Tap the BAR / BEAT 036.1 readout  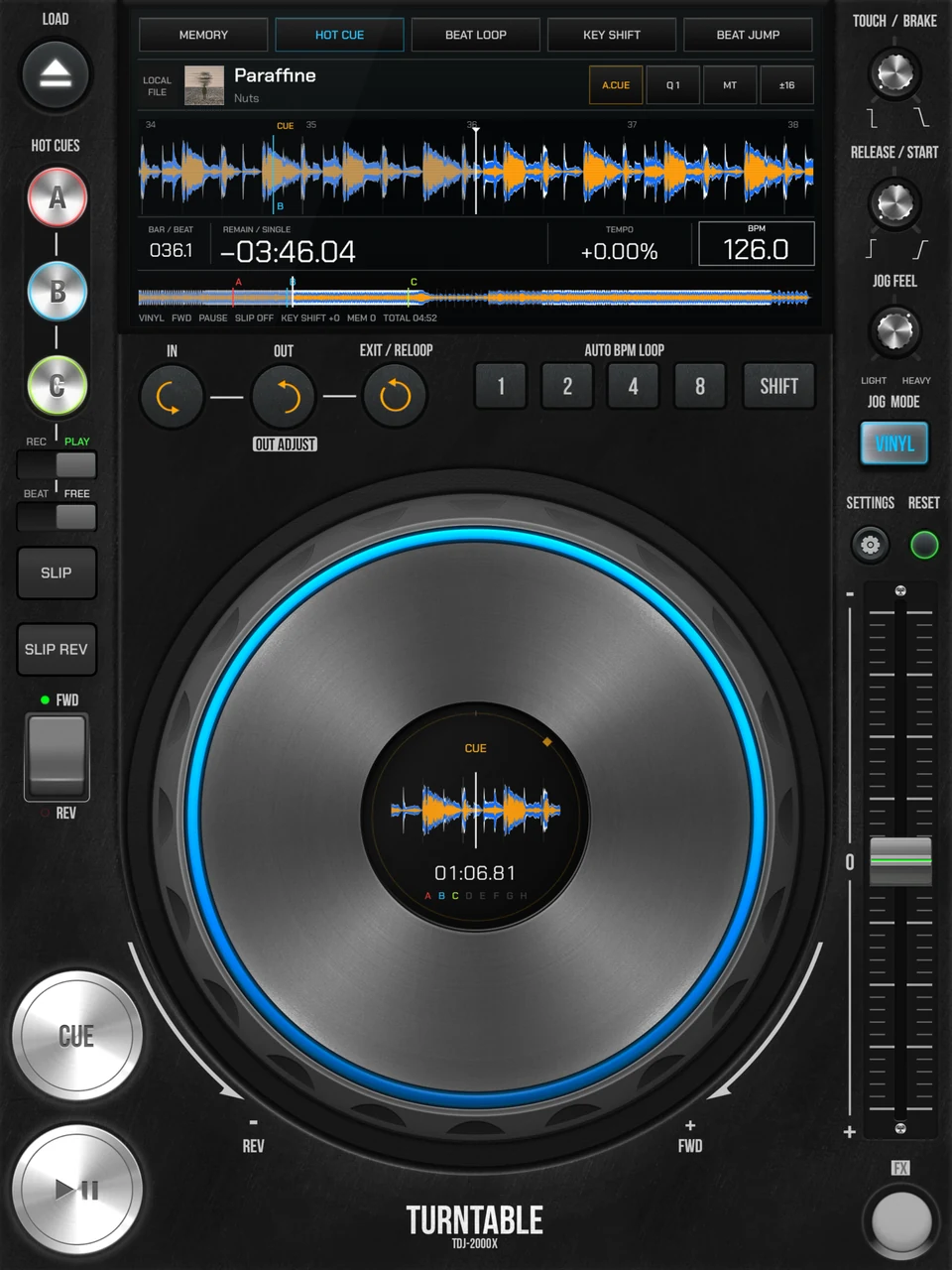(x=171, y=250)
